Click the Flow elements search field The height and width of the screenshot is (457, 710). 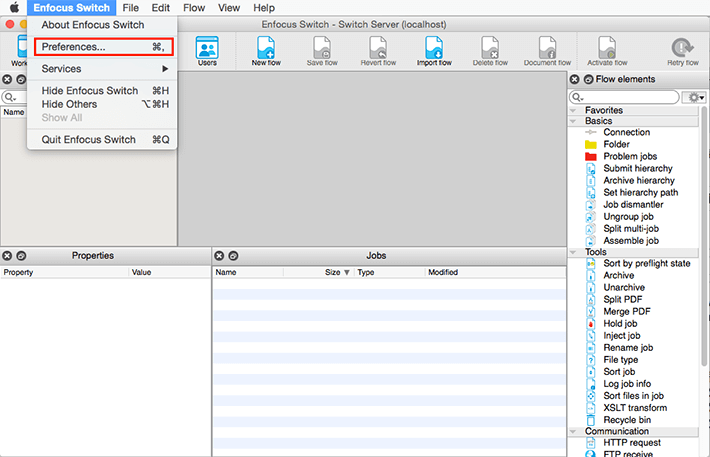tap(624, 97)
